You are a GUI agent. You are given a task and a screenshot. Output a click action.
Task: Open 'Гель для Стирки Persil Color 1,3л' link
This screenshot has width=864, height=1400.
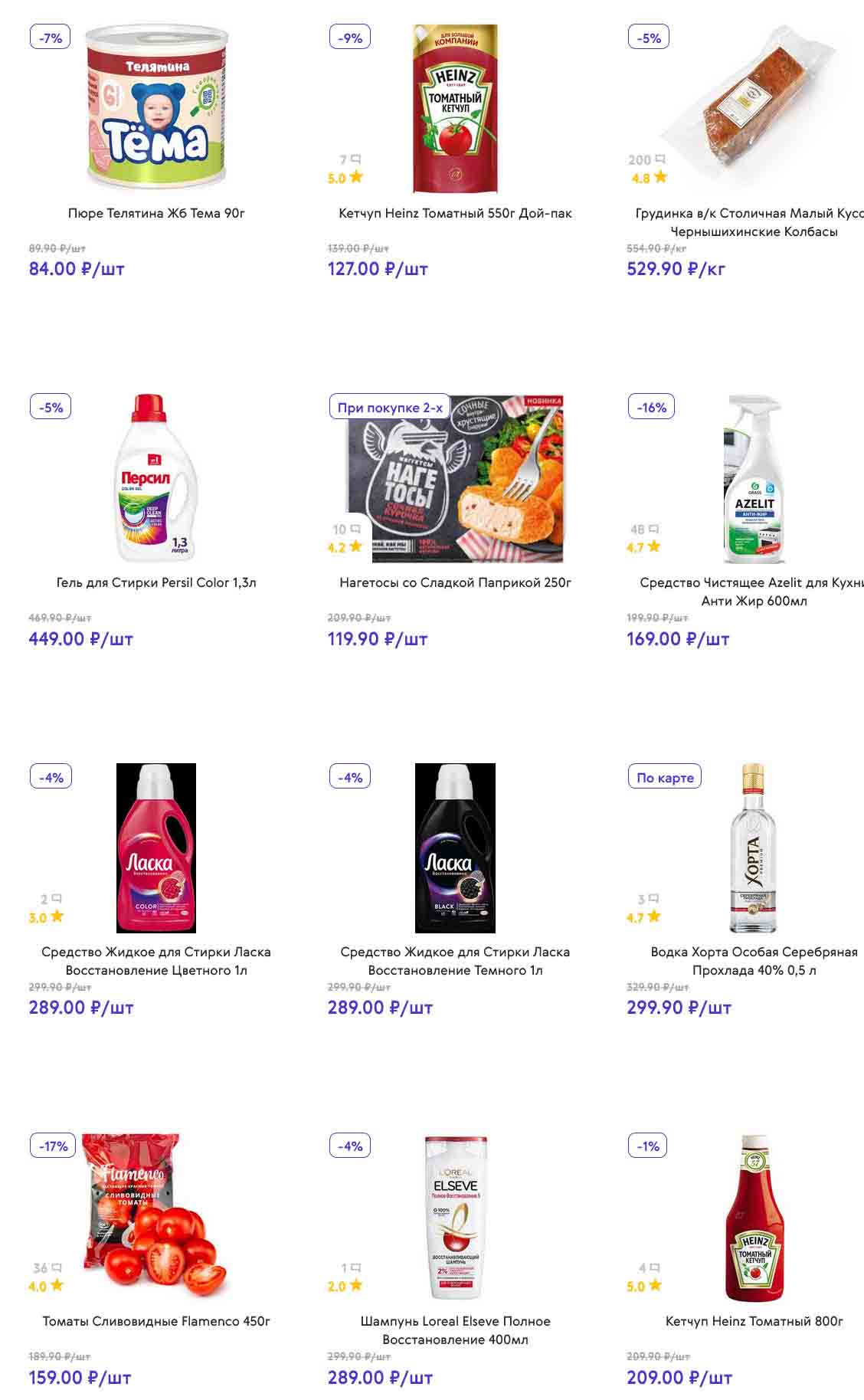coord(156,582)
